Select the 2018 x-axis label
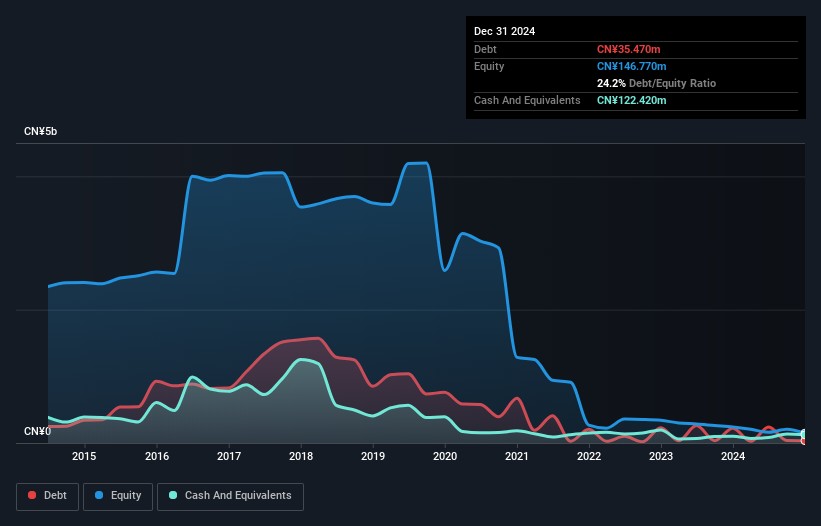821x526 pixels. point(301,456)
